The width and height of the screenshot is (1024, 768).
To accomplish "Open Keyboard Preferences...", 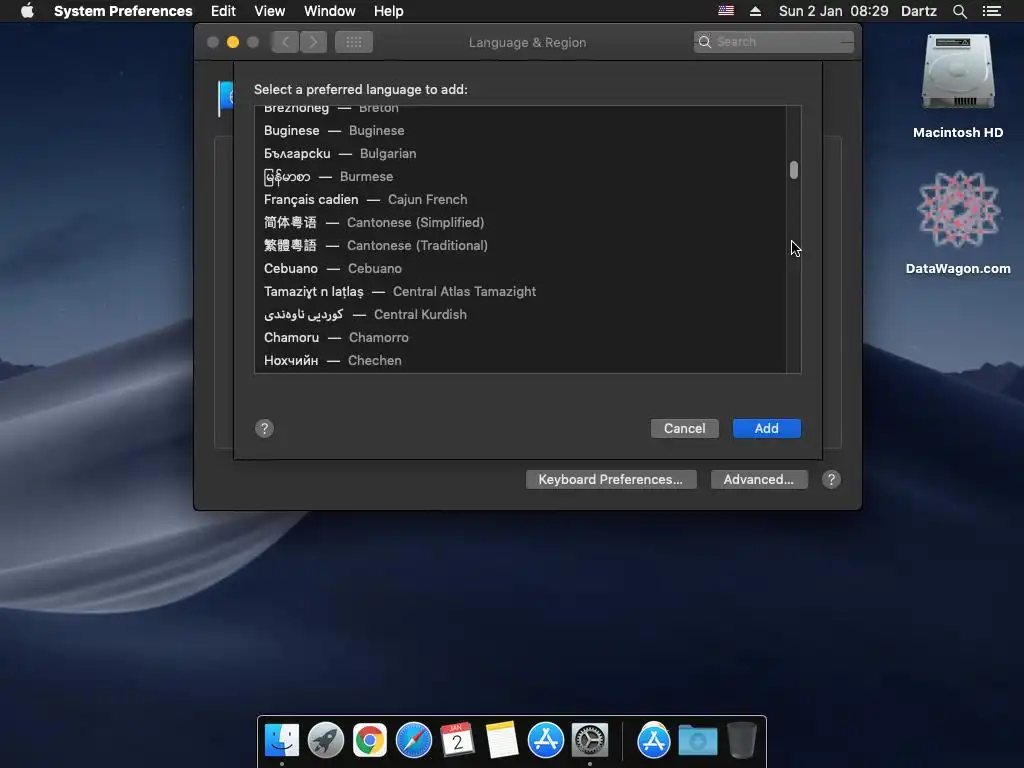I will (611, 479).
